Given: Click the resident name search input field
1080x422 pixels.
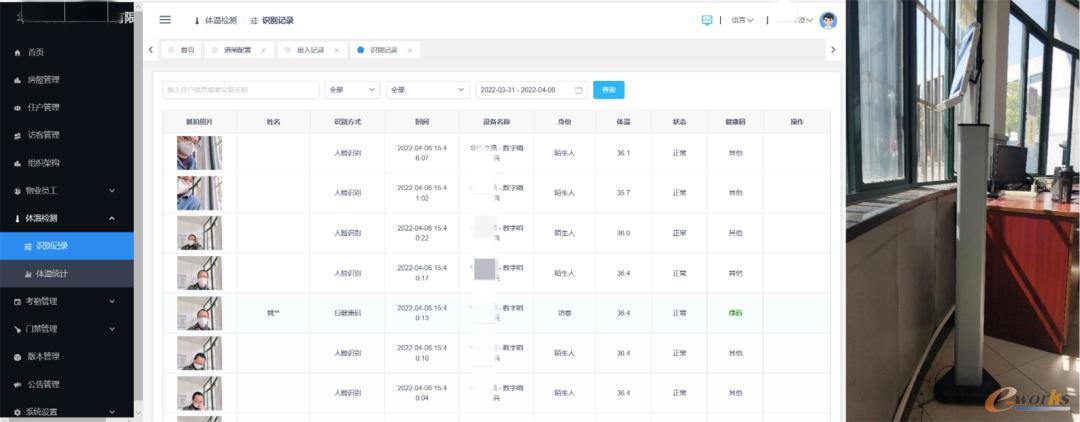Looking at the screenshot, I should pos(240,90).
